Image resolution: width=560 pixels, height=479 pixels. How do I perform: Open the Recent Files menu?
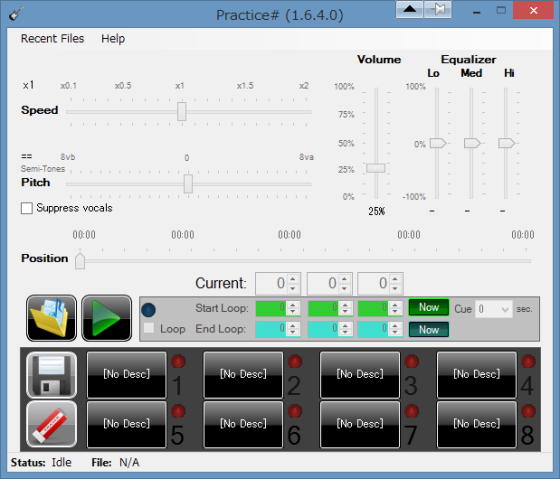tap(52, 39)
